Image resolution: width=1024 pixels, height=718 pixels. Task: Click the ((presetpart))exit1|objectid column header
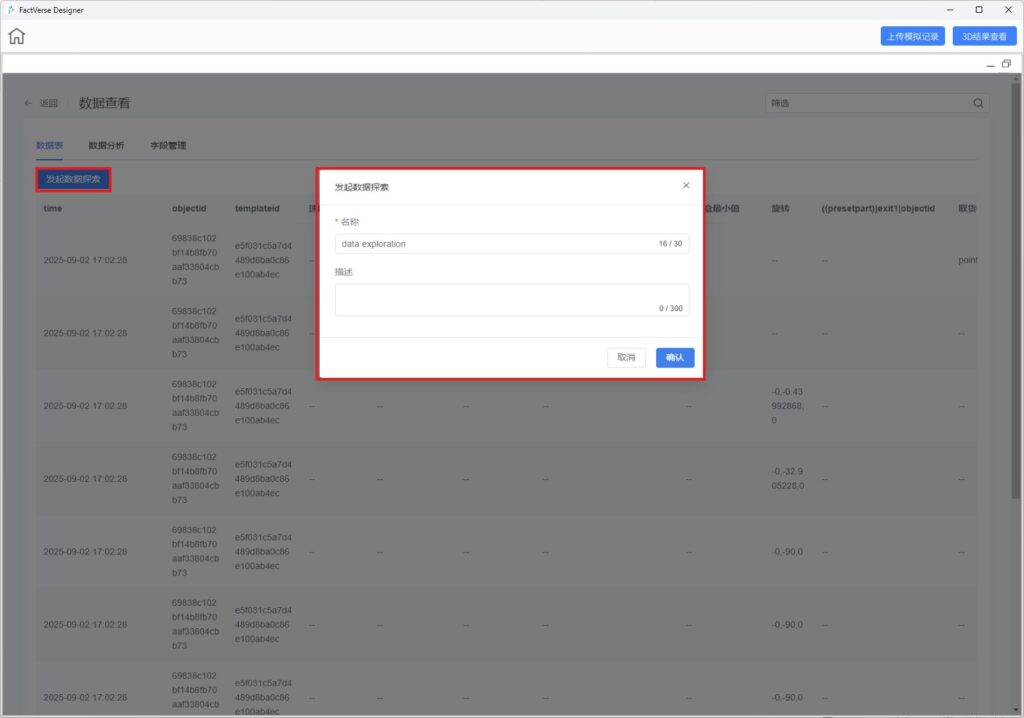click(x=878, y=208)
